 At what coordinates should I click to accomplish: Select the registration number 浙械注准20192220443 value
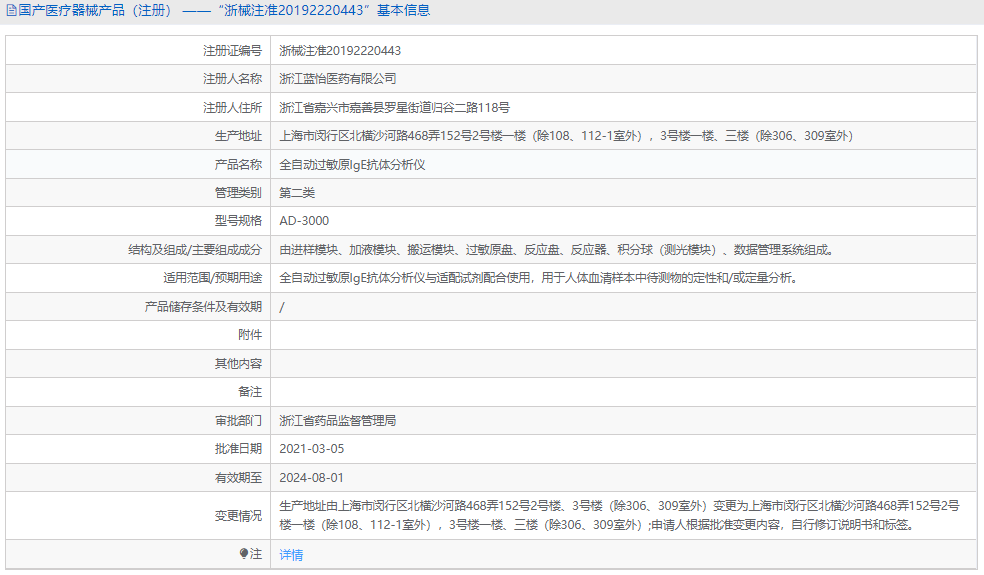tap(340, 51)
